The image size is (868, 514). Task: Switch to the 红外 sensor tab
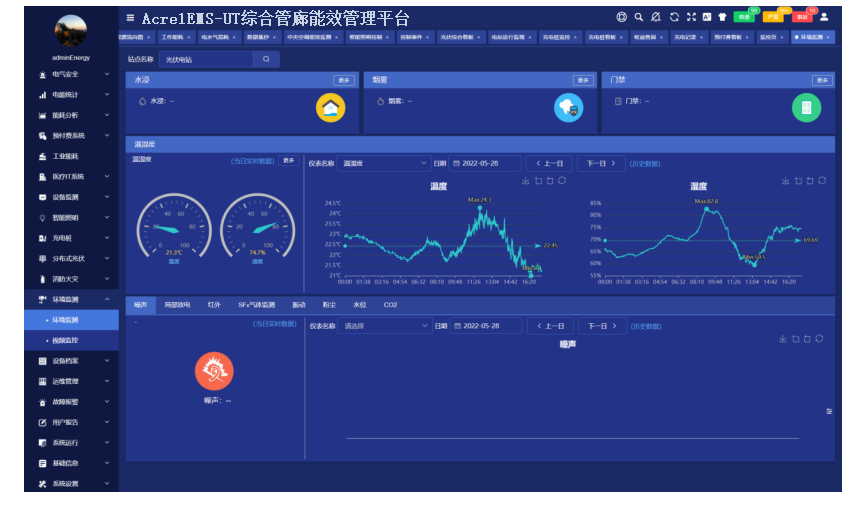point(214,304)
